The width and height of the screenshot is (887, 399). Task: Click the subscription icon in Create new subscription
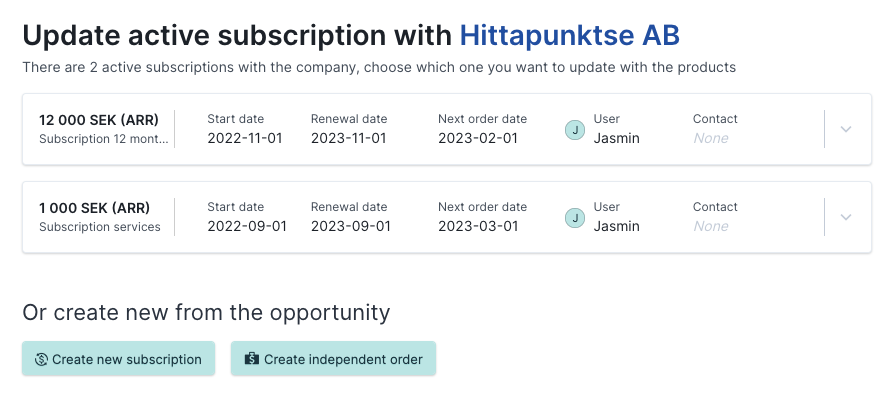point(41,359)
